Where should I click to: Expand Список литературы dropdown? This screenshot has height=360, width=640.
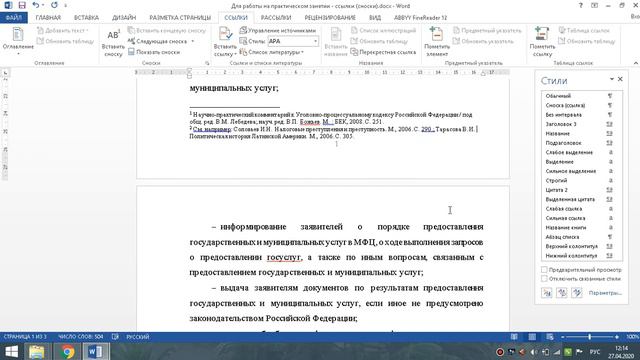[x=271, y=52]
